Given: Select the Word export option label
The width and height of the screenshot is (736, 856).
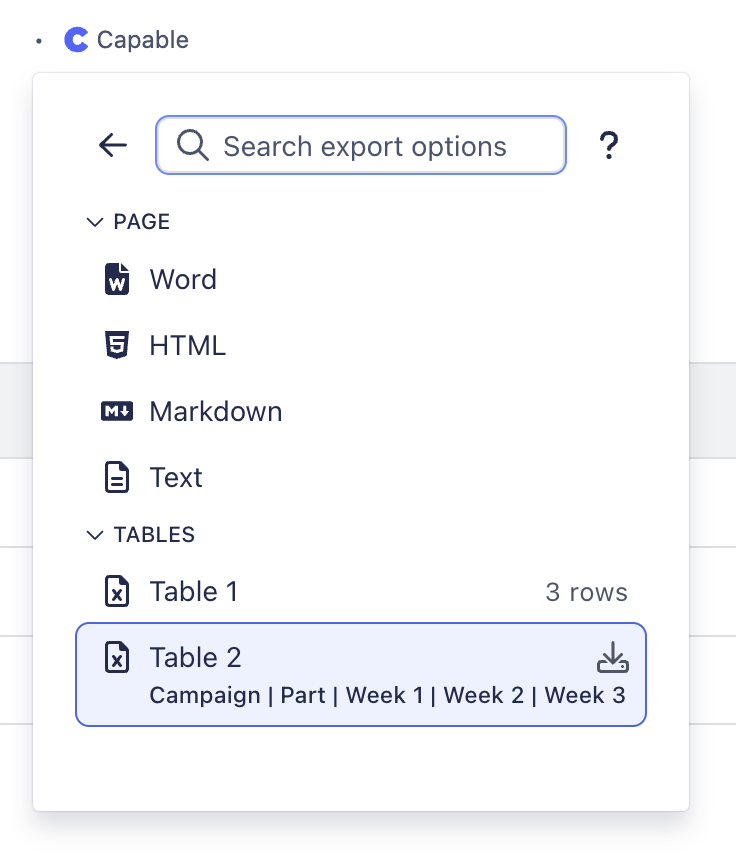Looking at the screenshot, I should click(x=183, y=279).
